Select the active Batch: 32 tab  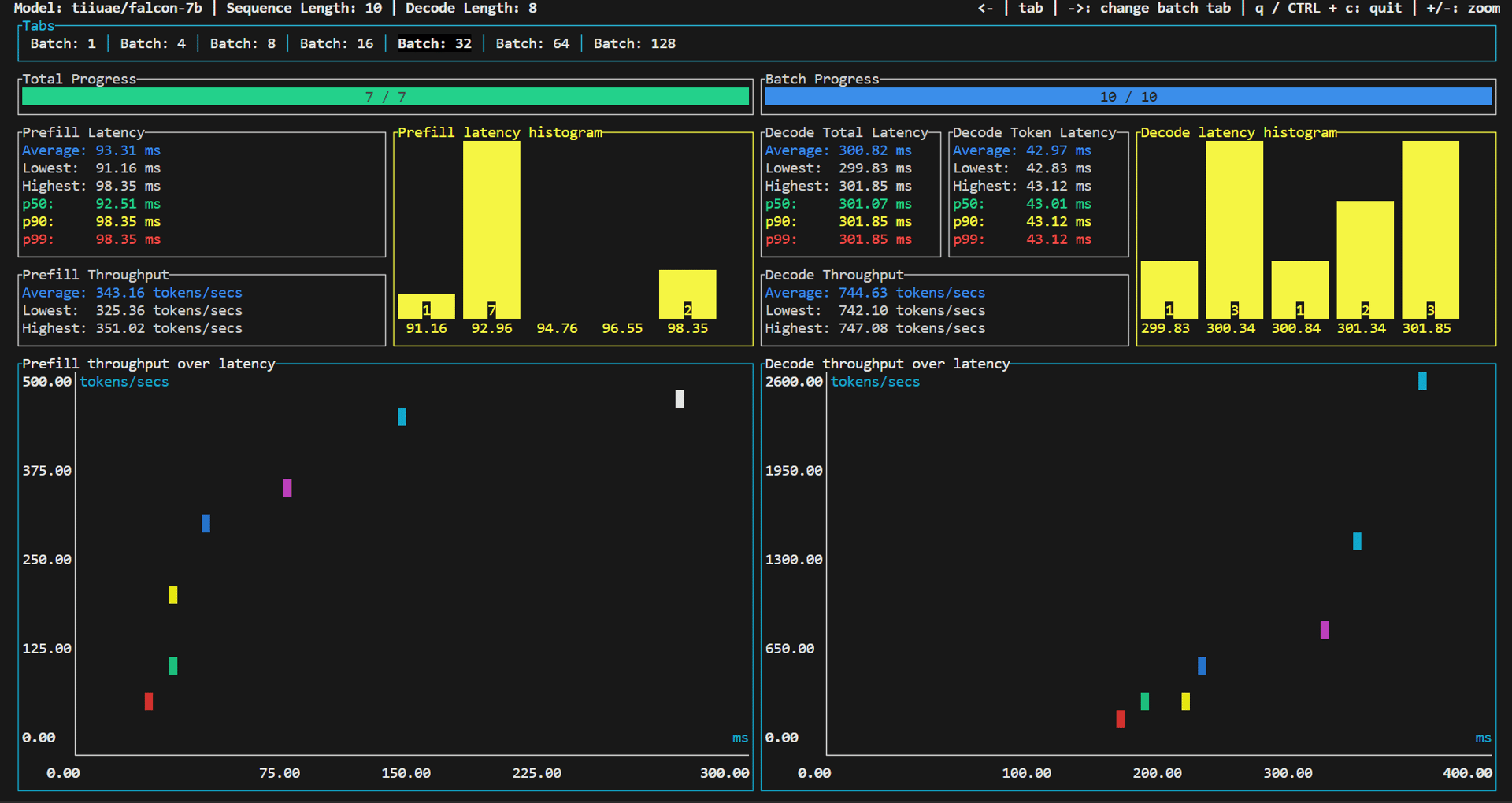pos(435,44)
